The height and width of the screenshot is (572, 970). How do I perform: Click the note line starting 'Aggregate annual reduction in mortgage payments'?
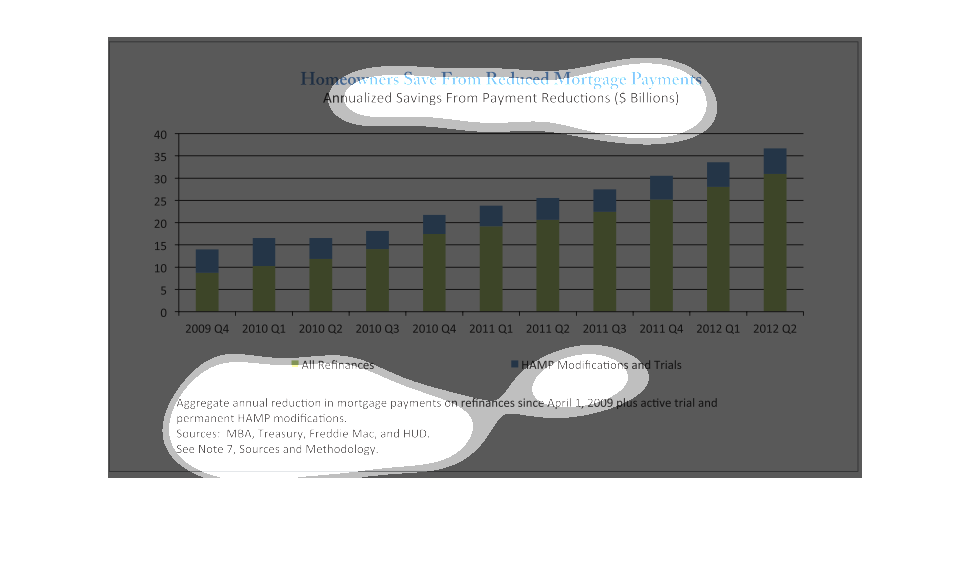pyautogui.click(x=447, y=403)
